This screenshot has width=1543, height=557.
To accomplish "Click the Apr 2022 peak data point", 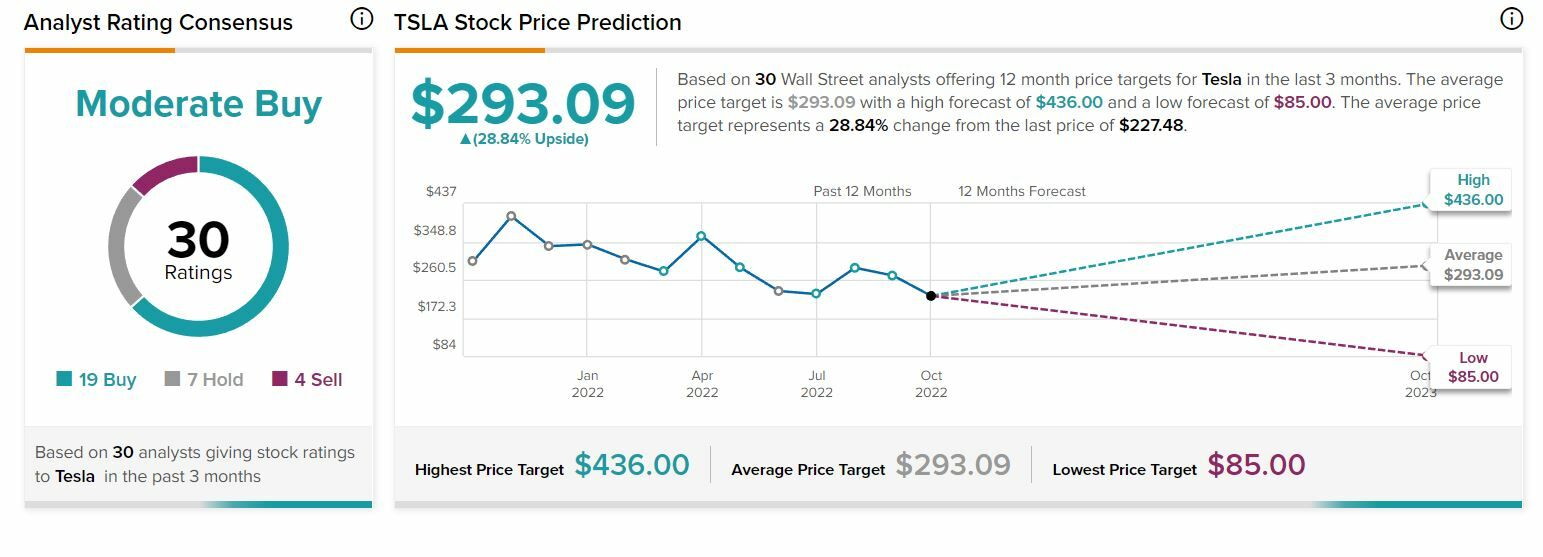I will point(702,236).
